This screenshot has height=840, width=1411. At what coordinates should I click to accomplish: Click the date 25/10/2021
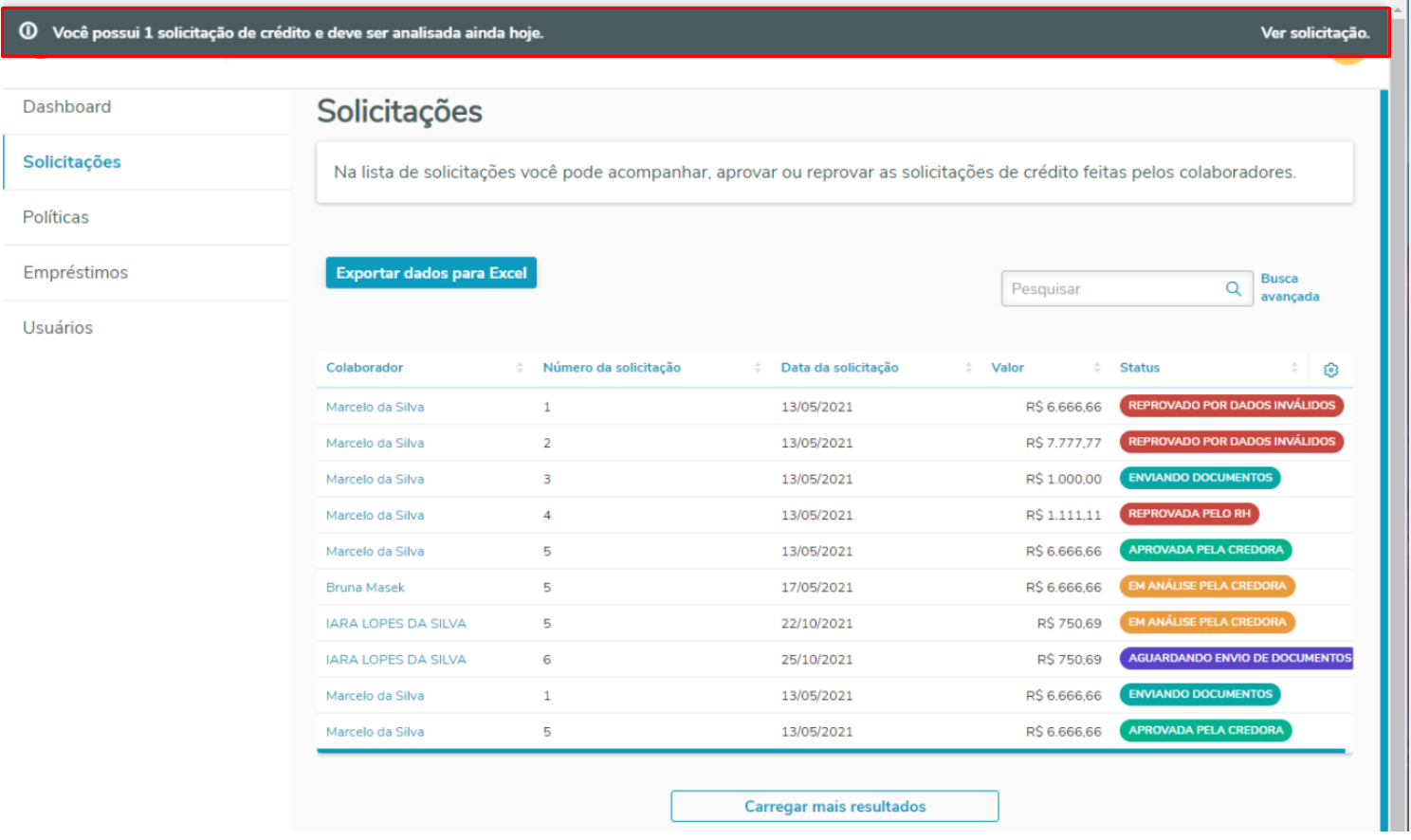coord(816,660)
